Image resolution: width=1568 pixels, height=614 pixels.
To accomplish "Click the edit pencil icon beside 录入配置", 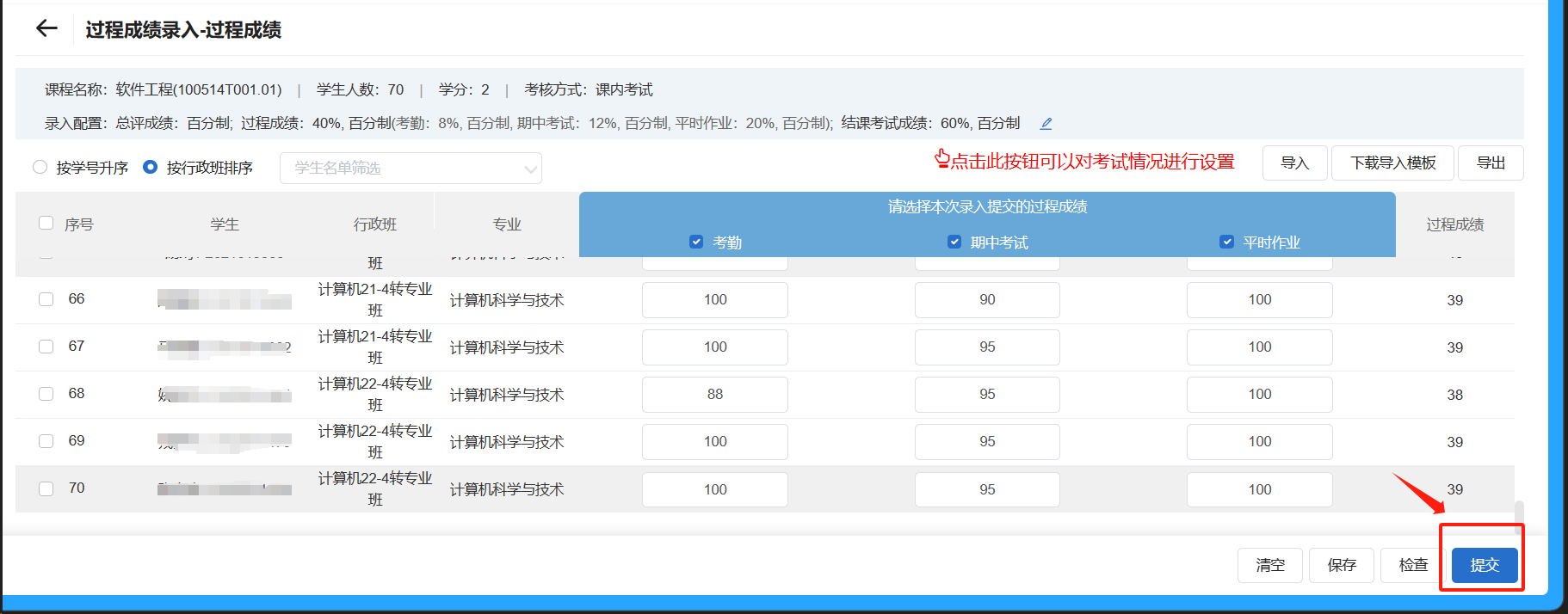I will pos(1046,124).
